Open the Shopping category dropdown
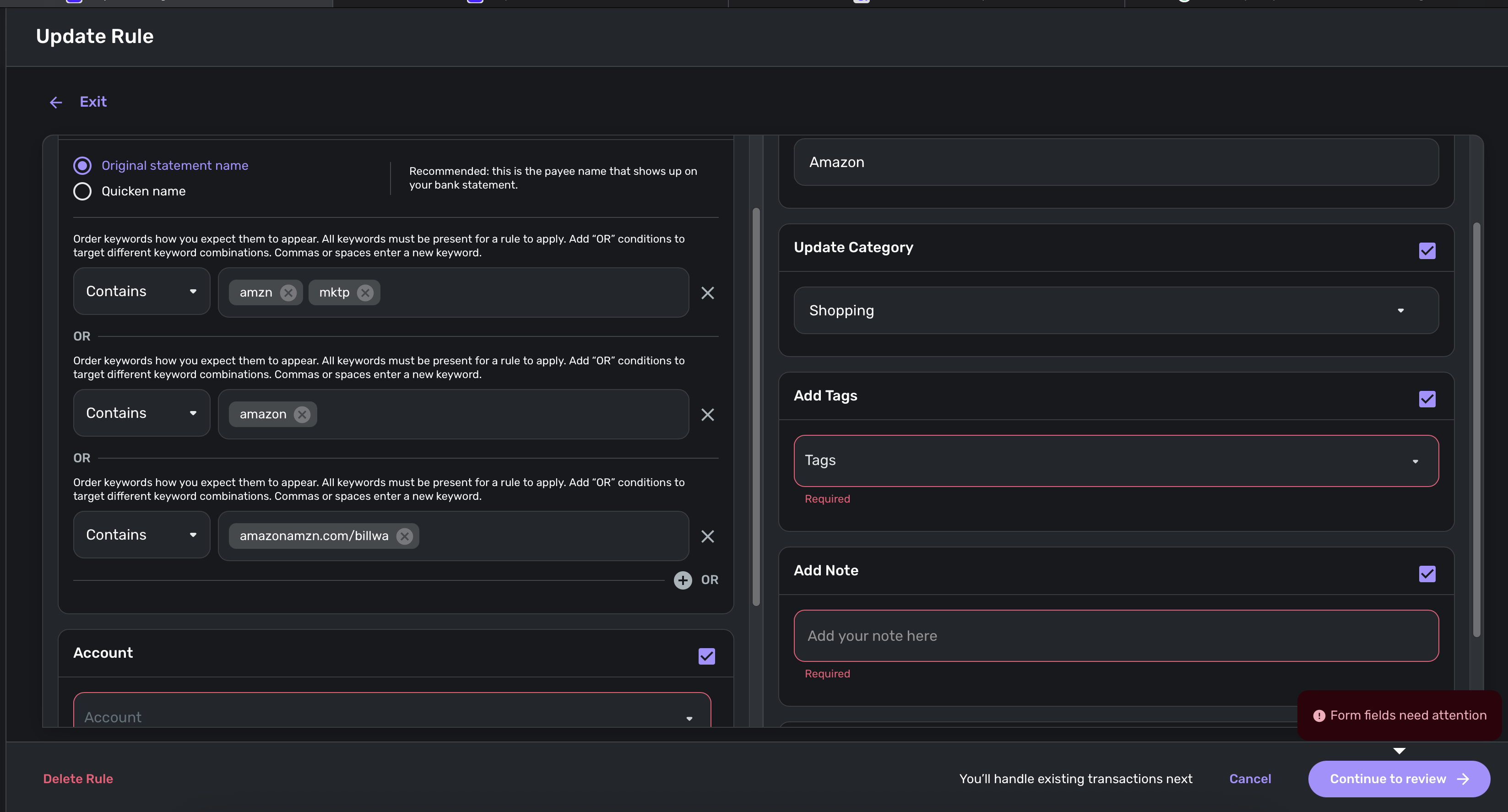The width and height of the screenshot is (1508, 812). [1115, 310]
